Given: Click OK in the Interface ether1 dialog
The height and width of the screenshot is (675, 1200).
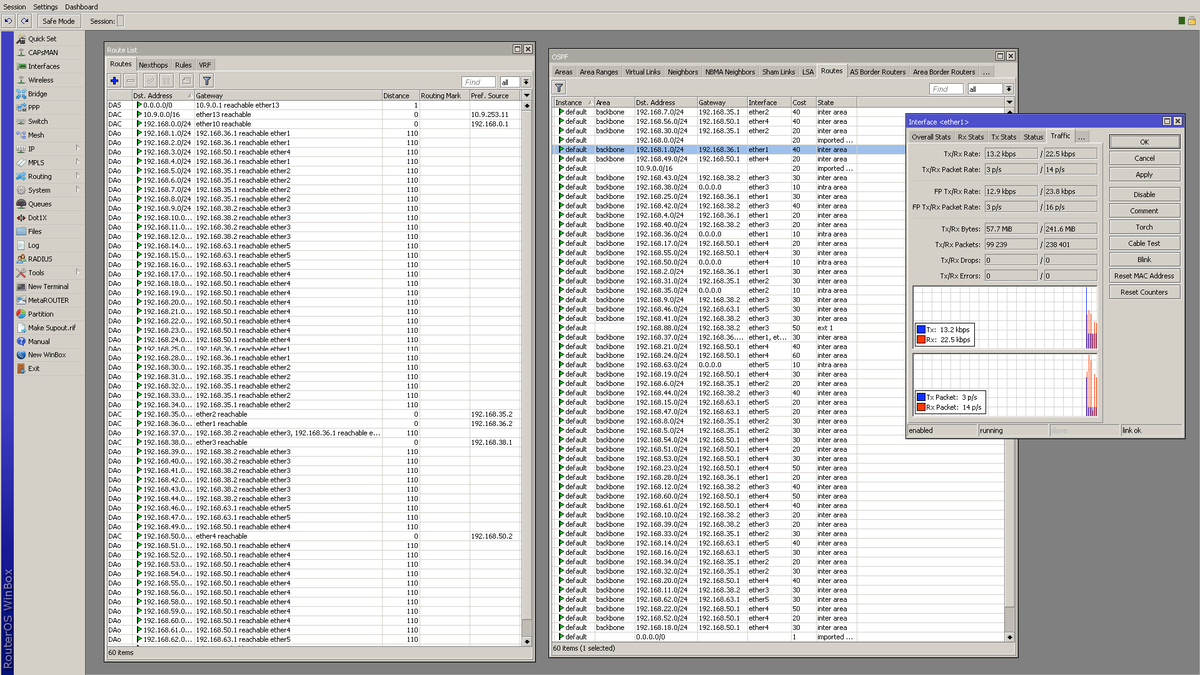Looking at the screenshot, I should [1144, 142].
